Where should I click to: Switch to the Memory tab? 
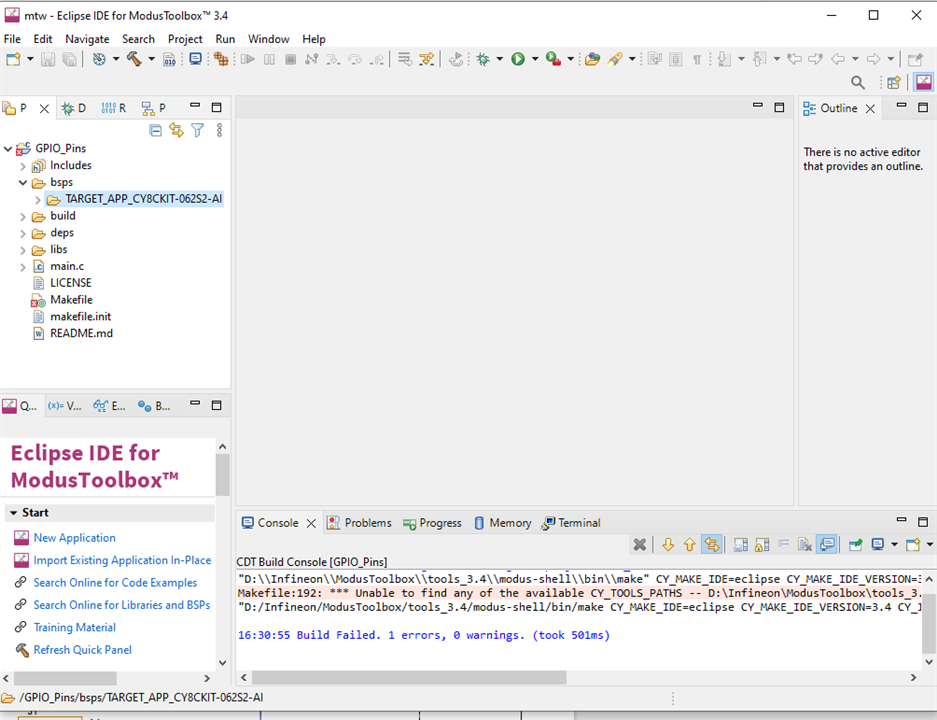503,523
